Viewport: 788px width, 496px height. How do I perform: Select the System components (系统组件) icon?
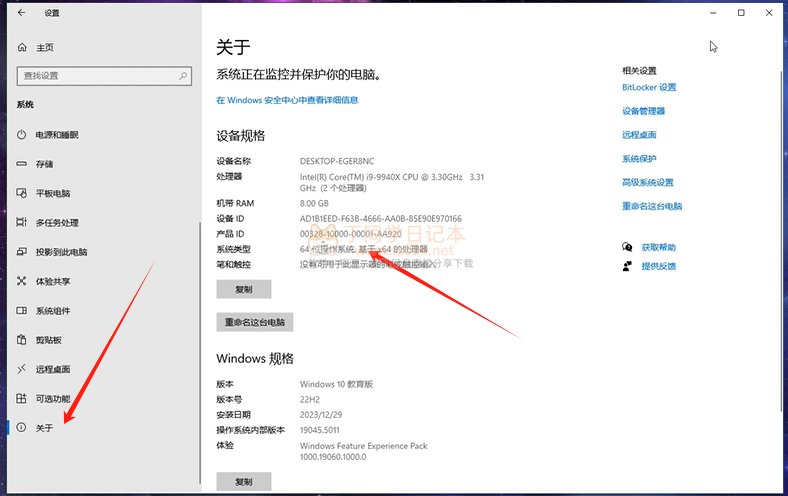coord(21,311)
